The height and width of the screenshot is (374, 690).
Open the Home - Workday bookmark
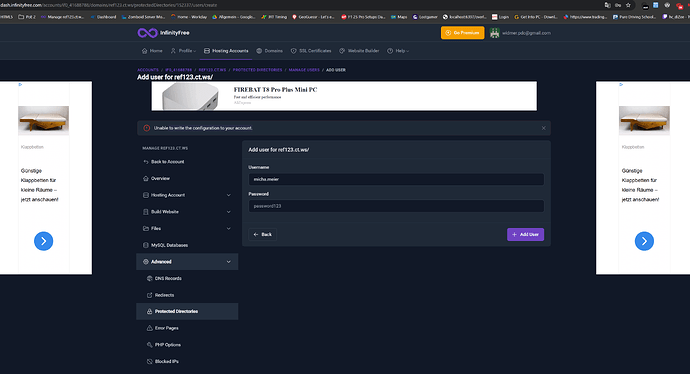point(189,17)
